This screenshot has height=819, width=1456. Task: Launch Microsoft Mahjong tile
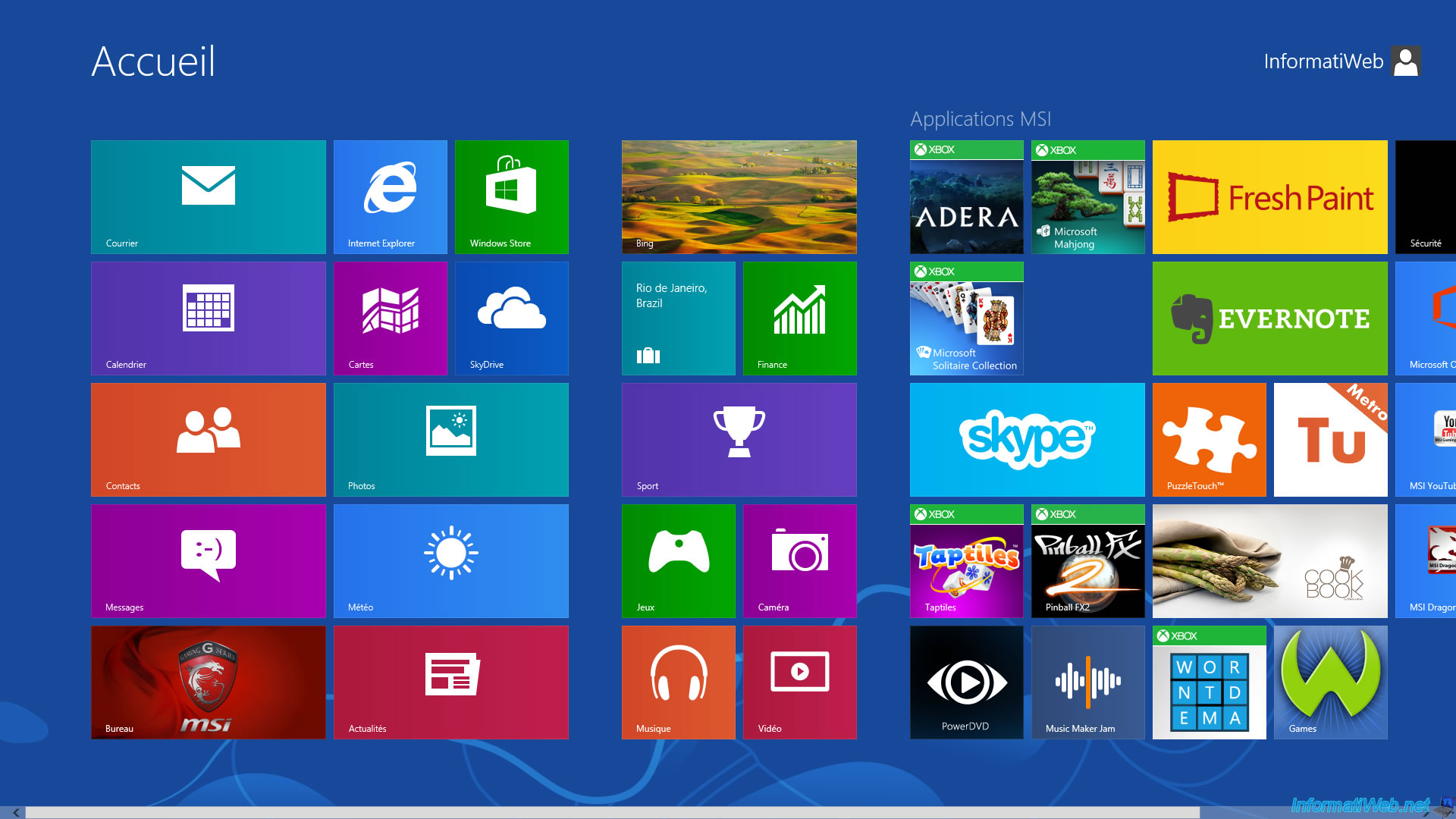[x=1088, y=197]
